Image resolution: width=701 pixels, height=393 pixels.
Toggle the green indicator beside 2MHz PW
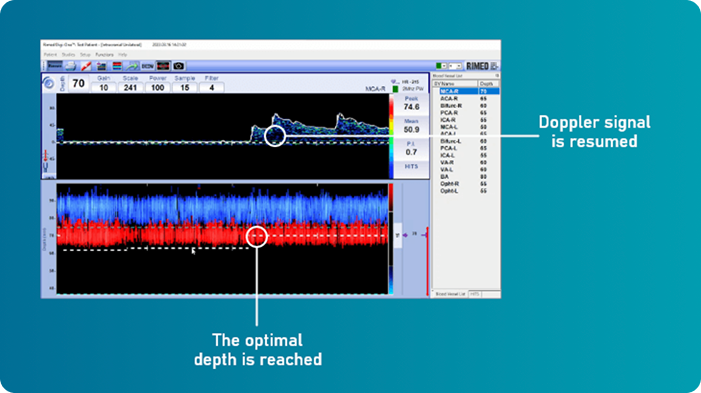tap(395, 89)
